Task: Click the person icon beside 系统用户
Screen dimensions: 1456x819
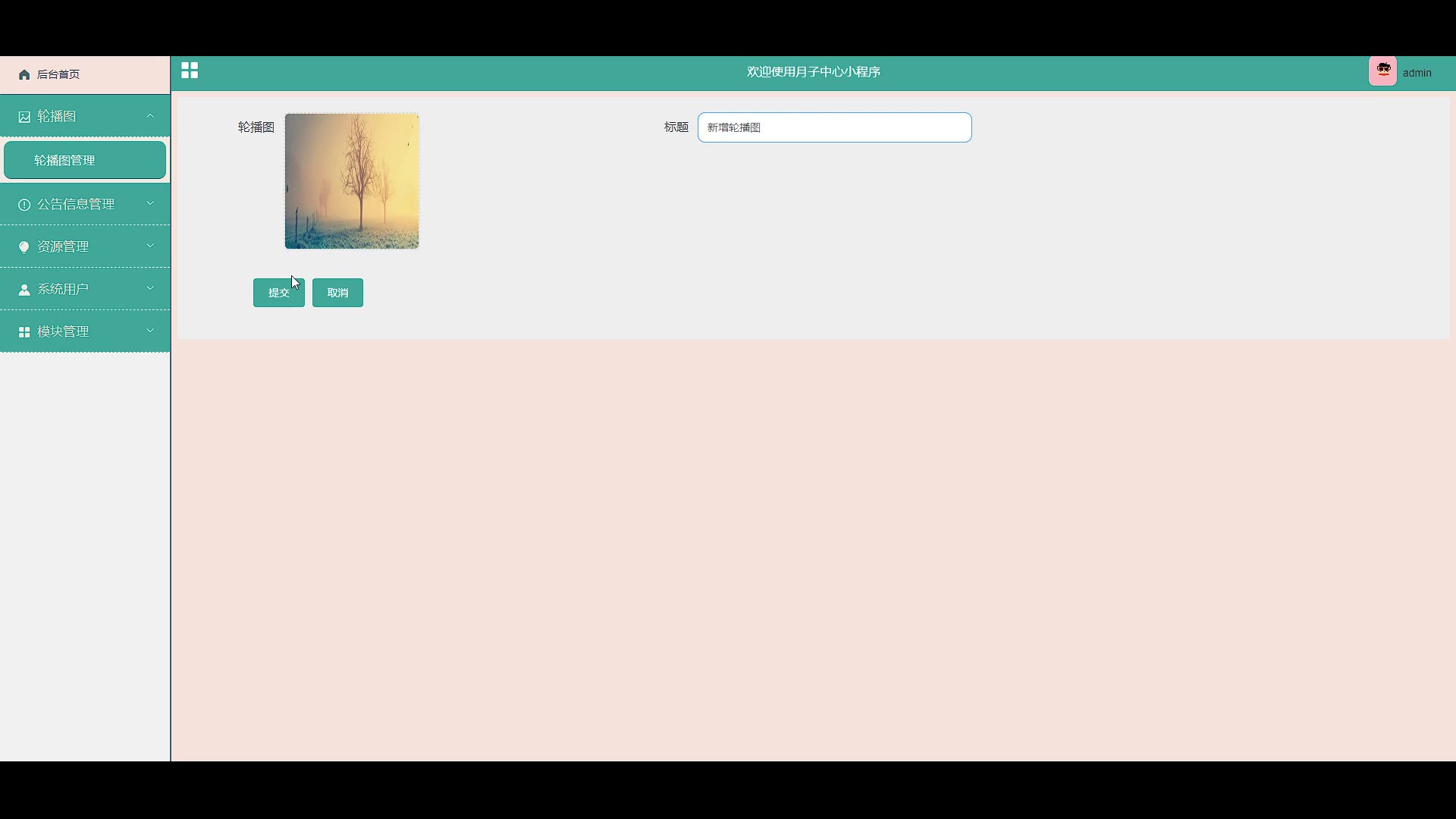Action: tap(24, 290)
